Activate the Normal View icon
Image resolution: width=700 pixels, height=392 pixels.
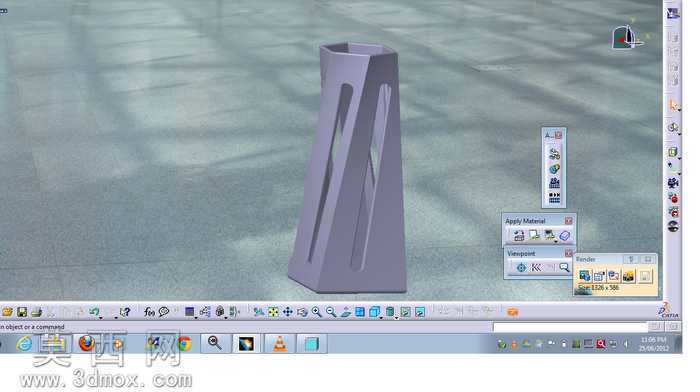point(346,312)
